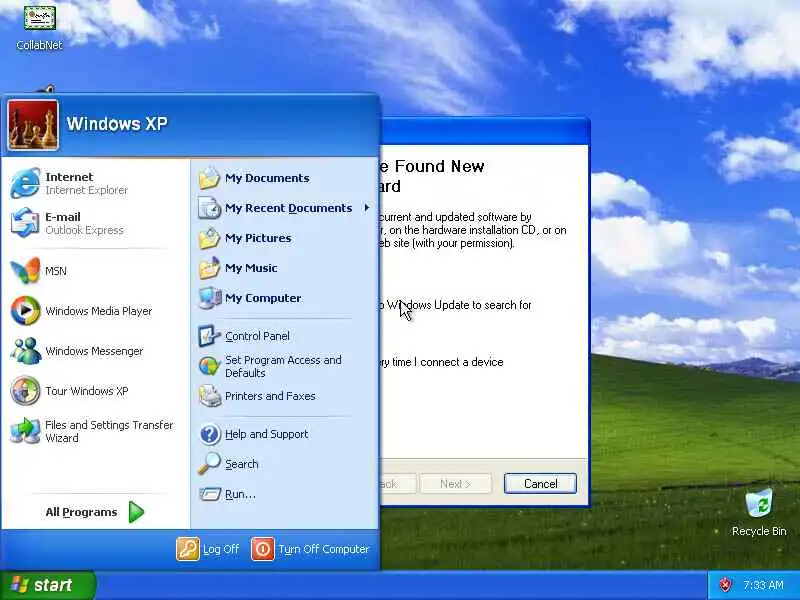Select the Printers and Faxes menu label

(x=270, y=396)
